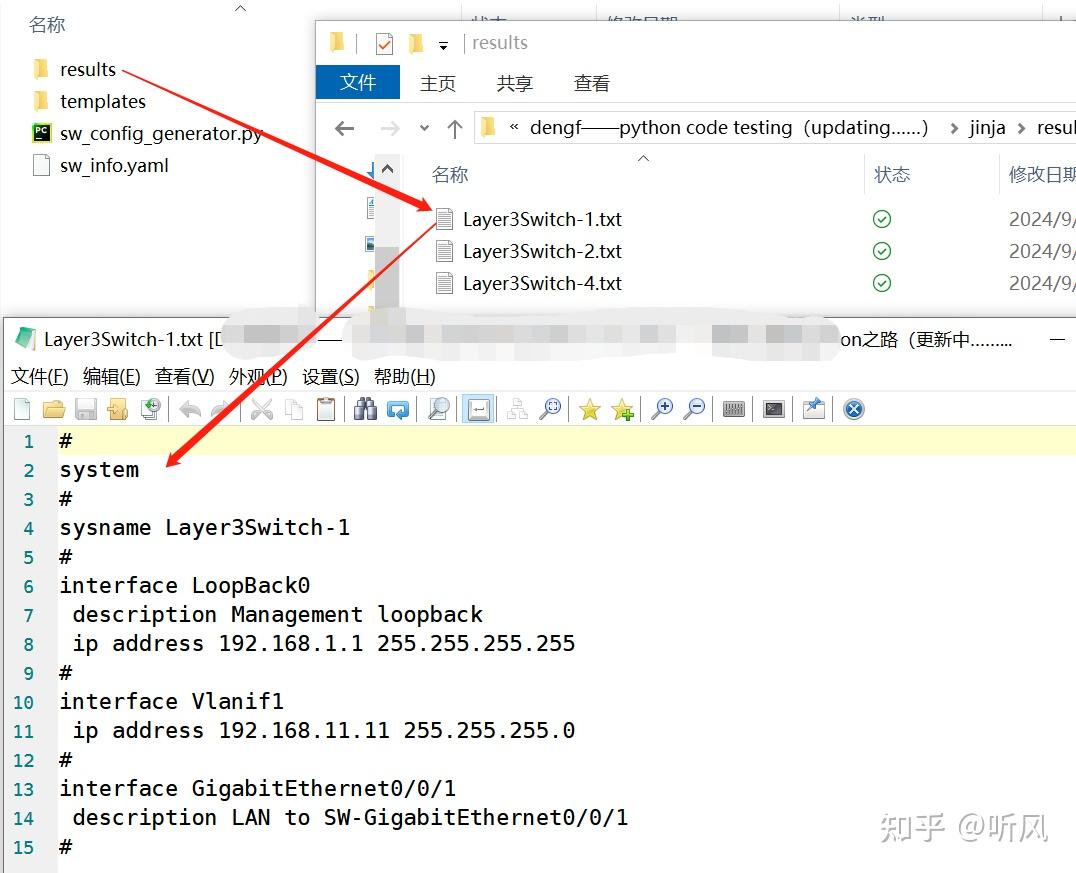Pin editor on top using the pushpin icon
The height and width of the screenshot is (873, 1076).
(x=812, y=408)
